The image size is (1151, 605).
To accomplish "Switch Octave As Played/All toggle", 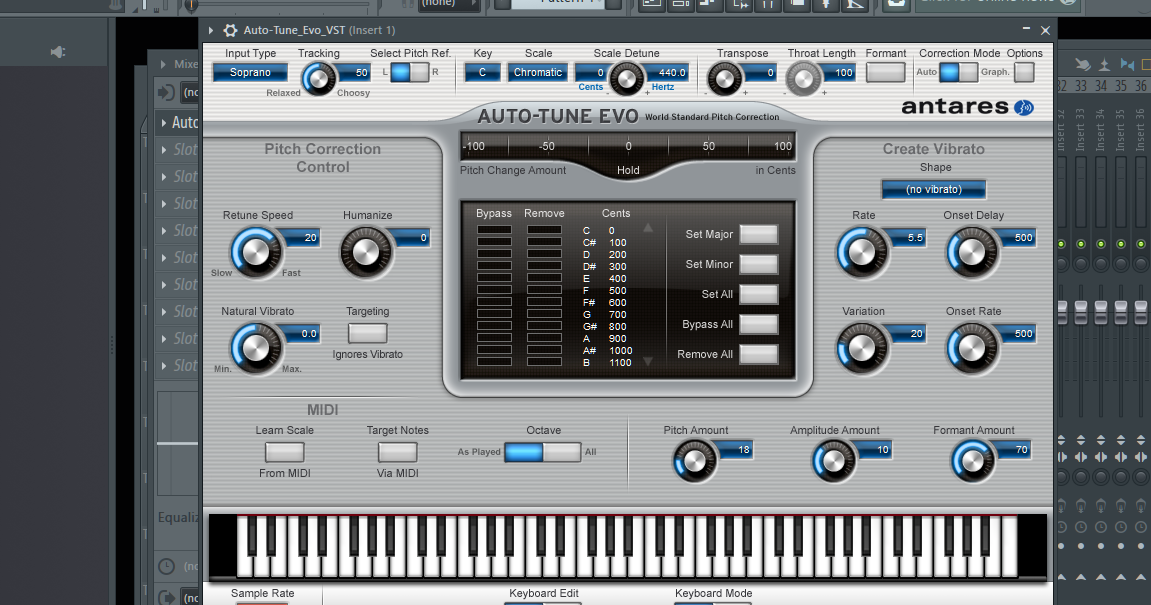I will click(543, 452).
